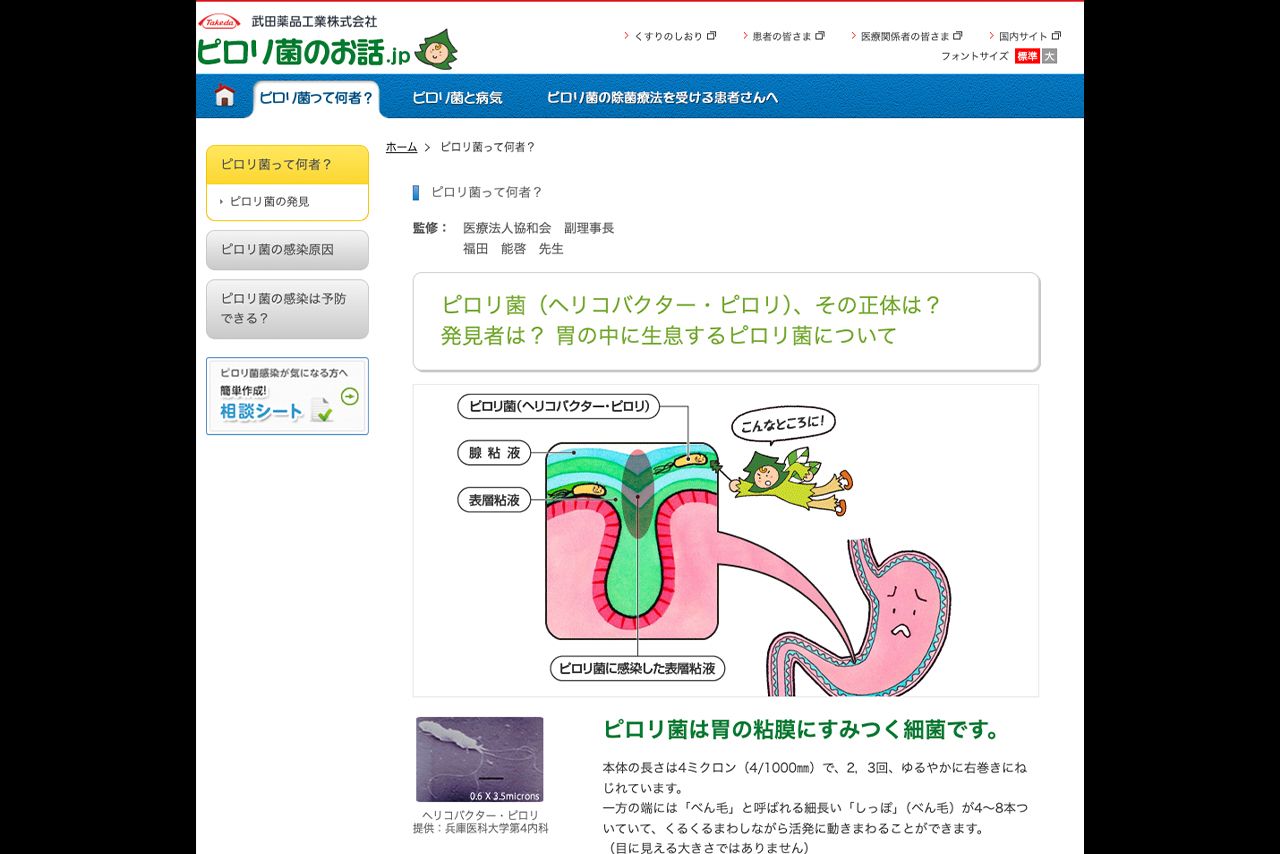Screen dimensions: 1280x854
Task: Open ピロリ菌の除菌療法を受ける患者さんへ tab
Action: pos(662,98)
